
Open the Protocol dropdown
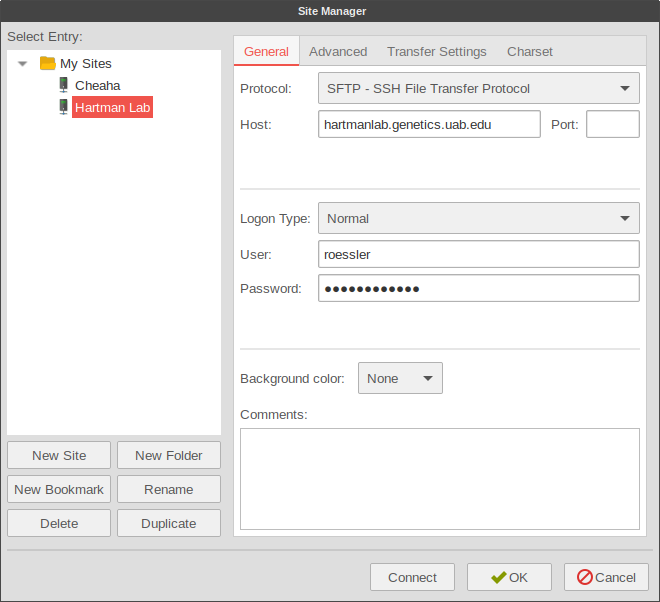click(478, 88)
